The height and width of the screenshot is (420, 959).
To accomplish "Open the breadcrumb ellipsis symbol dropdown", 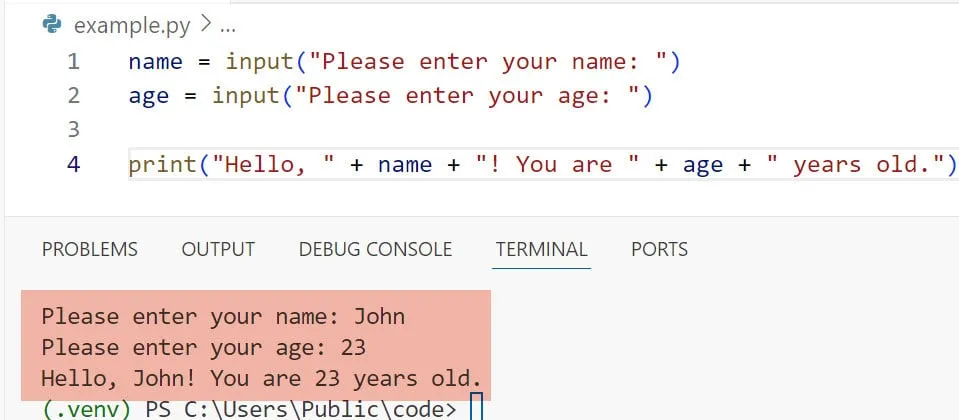I will [x=226, y=26].
